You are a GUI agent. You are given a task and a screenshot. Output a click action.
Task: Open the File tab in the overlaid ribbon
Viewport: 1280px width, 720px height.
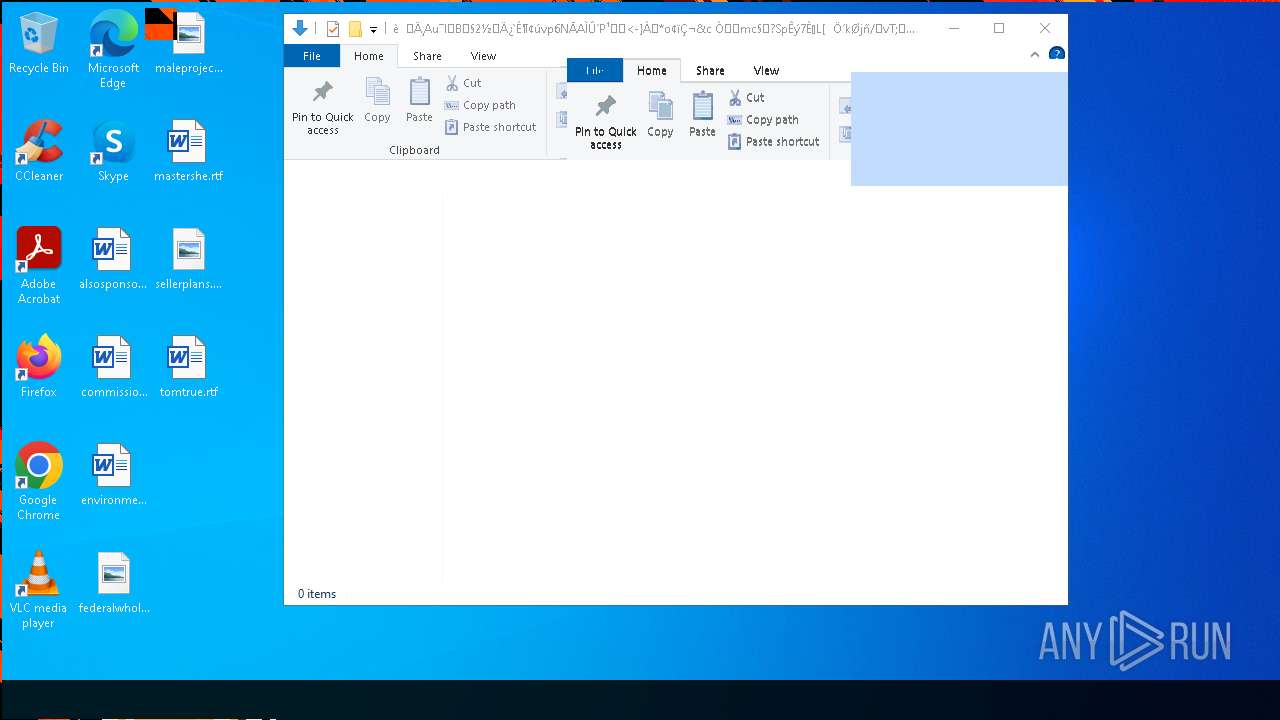coord(595,70)
